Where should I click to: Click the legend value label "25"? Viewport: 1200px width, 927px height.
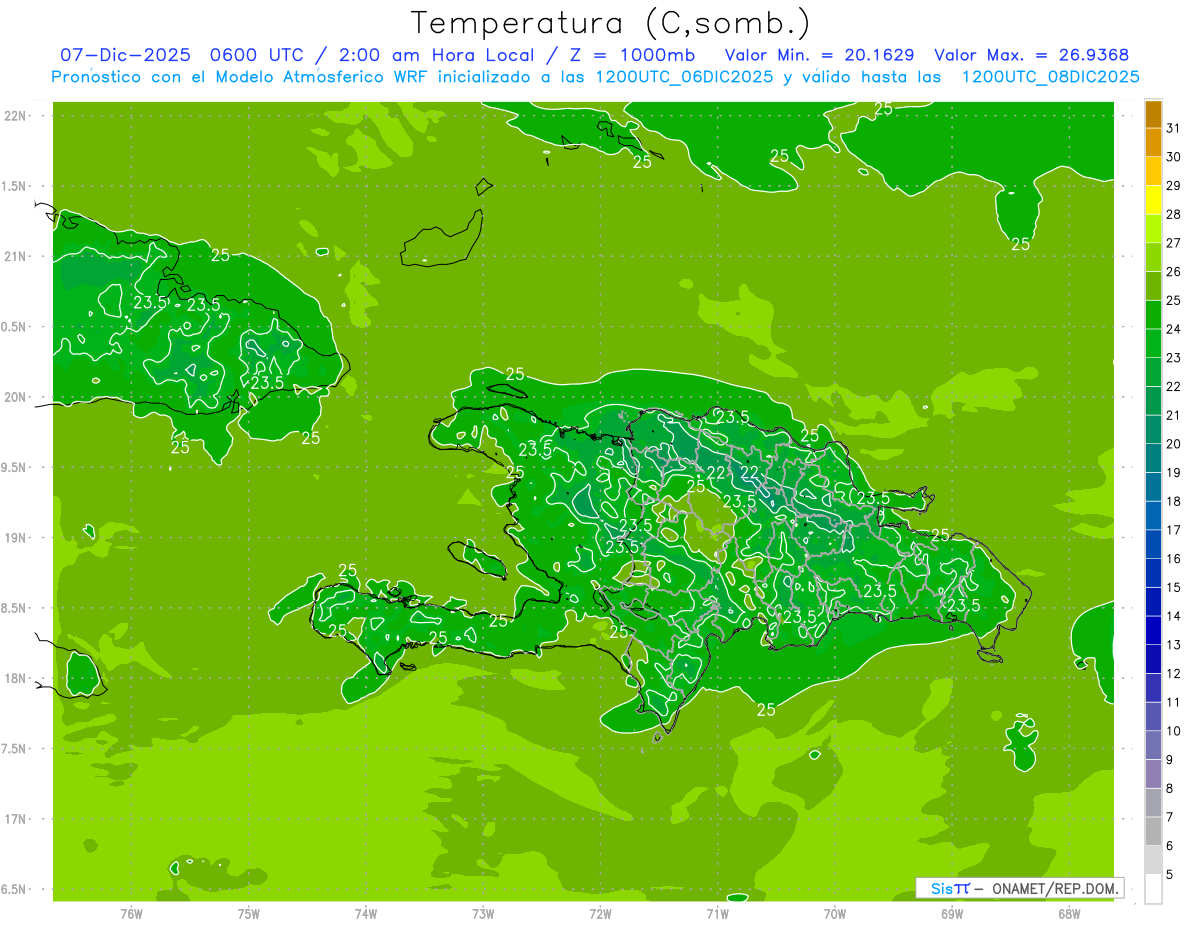[x=1174, y=300]
